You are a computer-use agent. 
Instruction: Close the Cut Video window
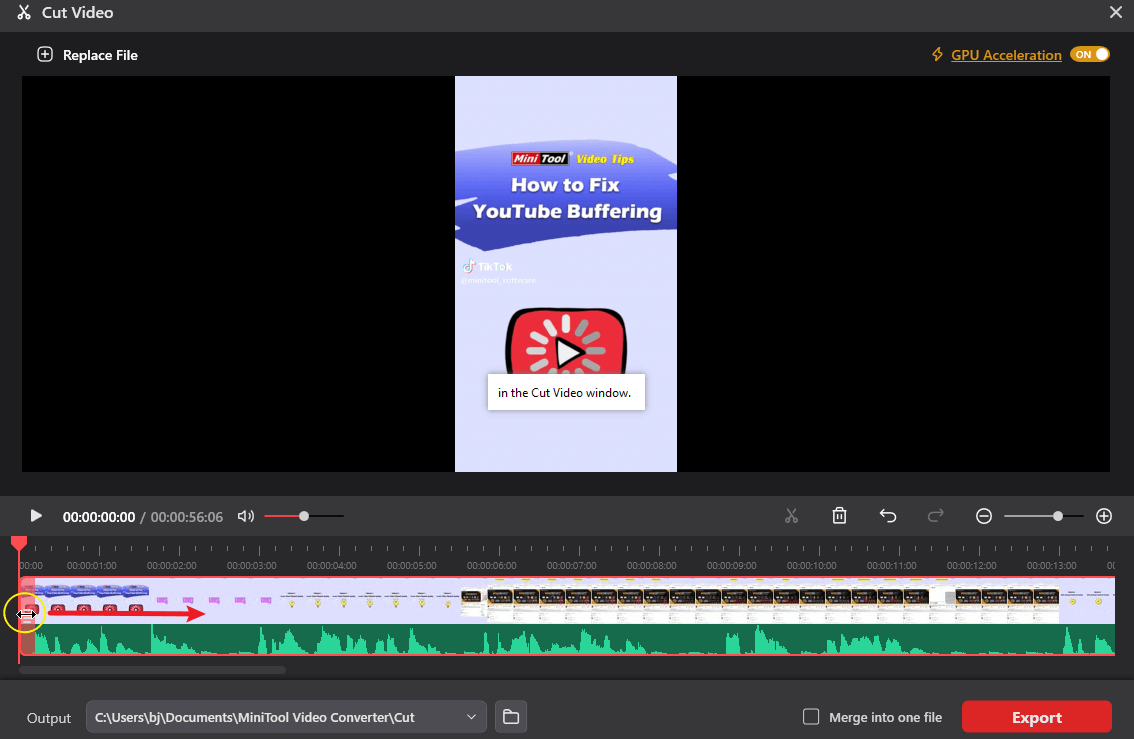pyautogui.click(x=1116, y=12)
